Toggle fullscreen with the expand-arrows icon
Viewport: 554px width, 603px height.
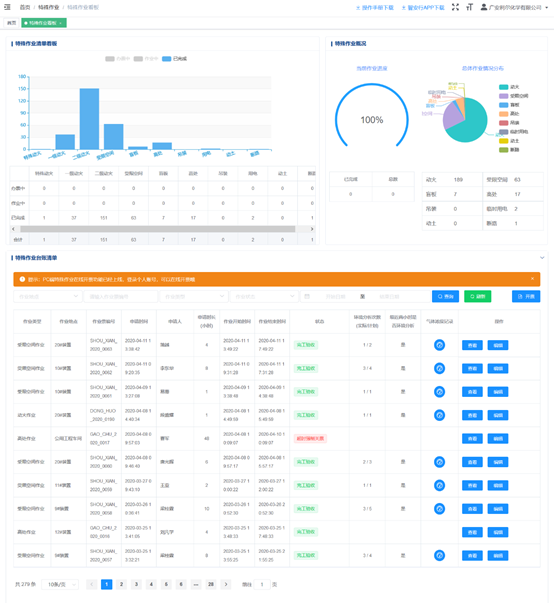[455, 7]
